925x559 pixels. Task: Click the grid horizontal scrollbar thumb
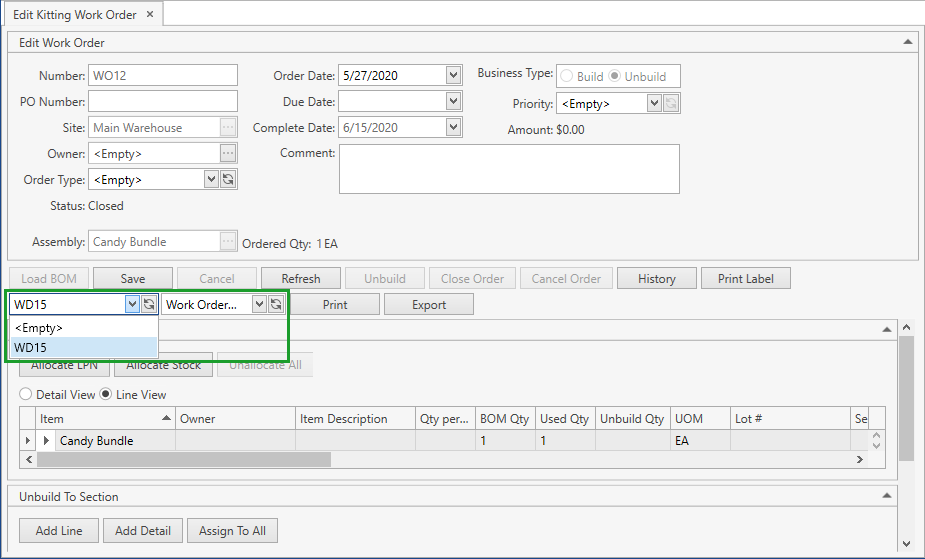182,460
